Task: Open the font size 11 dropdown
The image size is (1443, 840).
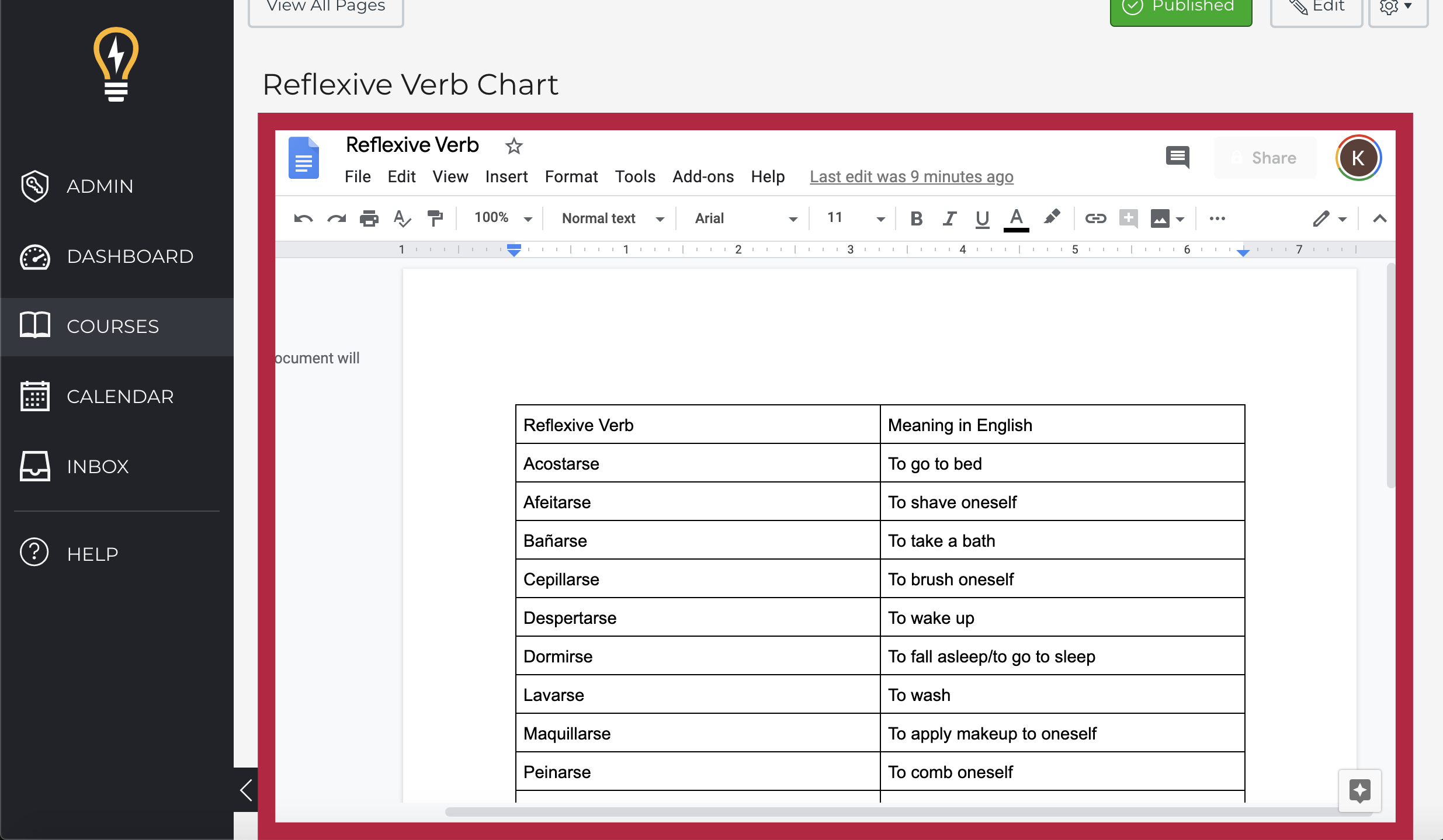Action: [856, 218]
